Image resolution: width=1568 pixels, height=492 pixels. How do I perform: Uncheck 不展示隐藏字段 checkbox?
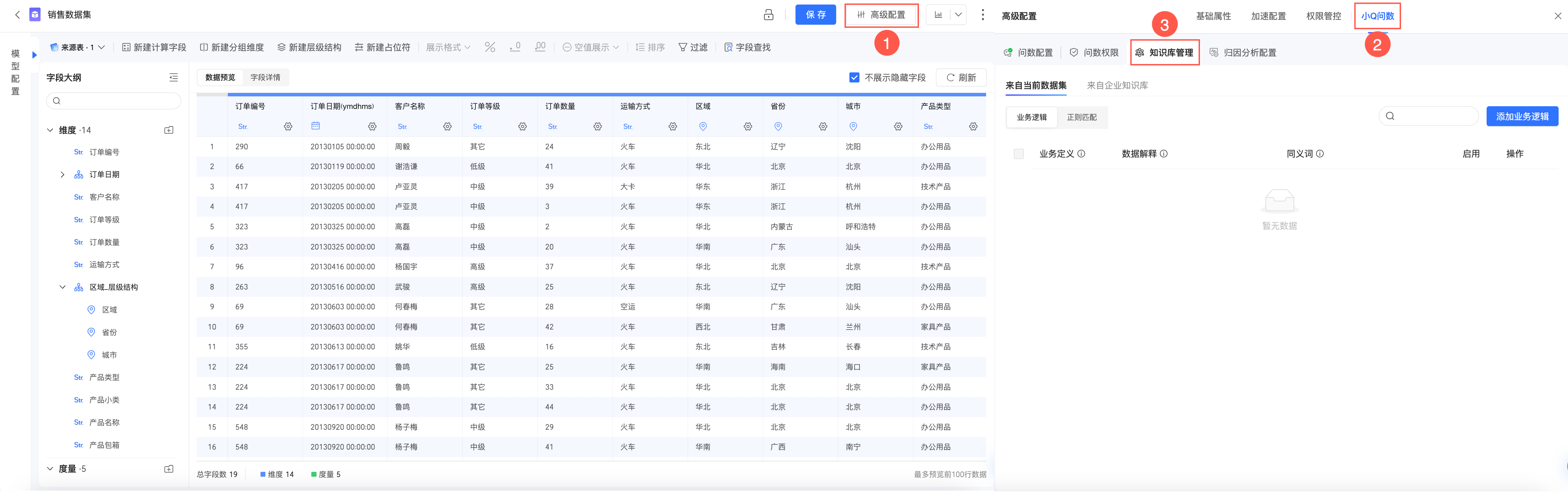854,77
